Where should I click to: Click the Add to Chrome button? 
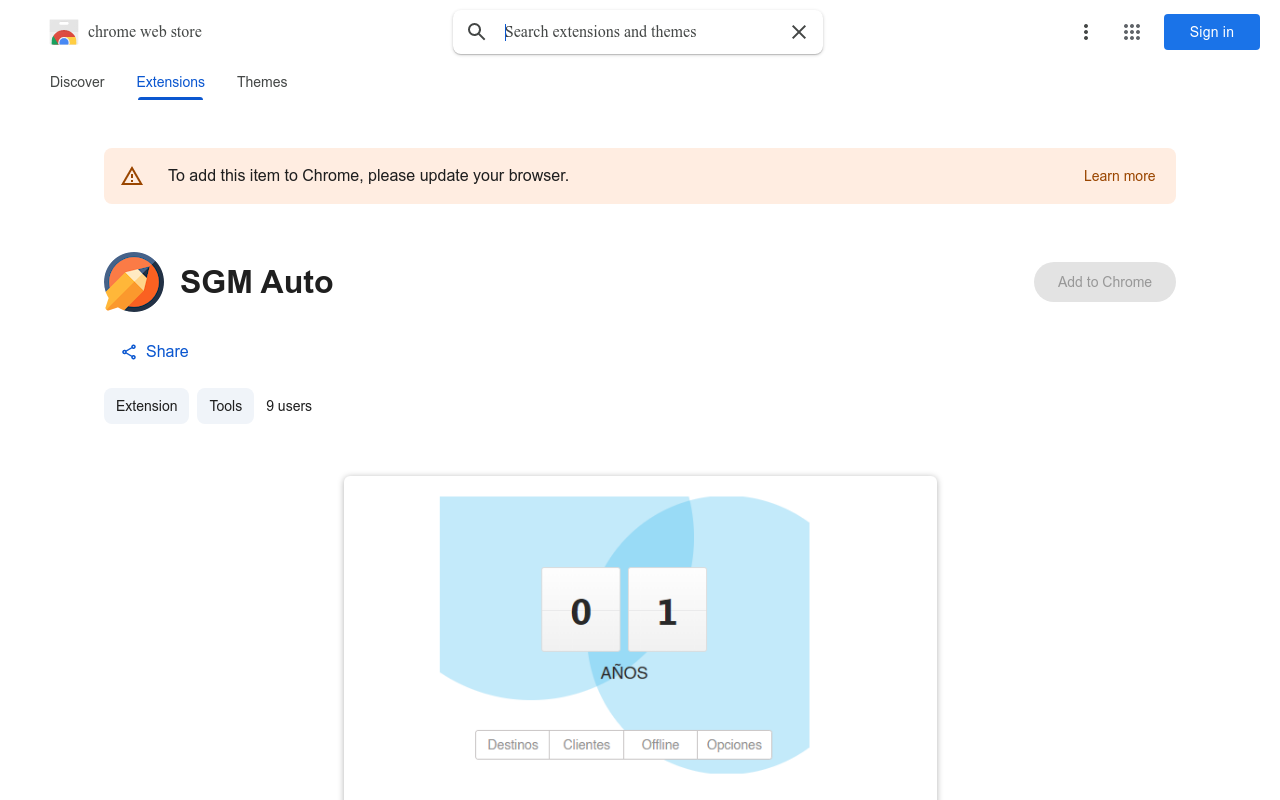1104,282
